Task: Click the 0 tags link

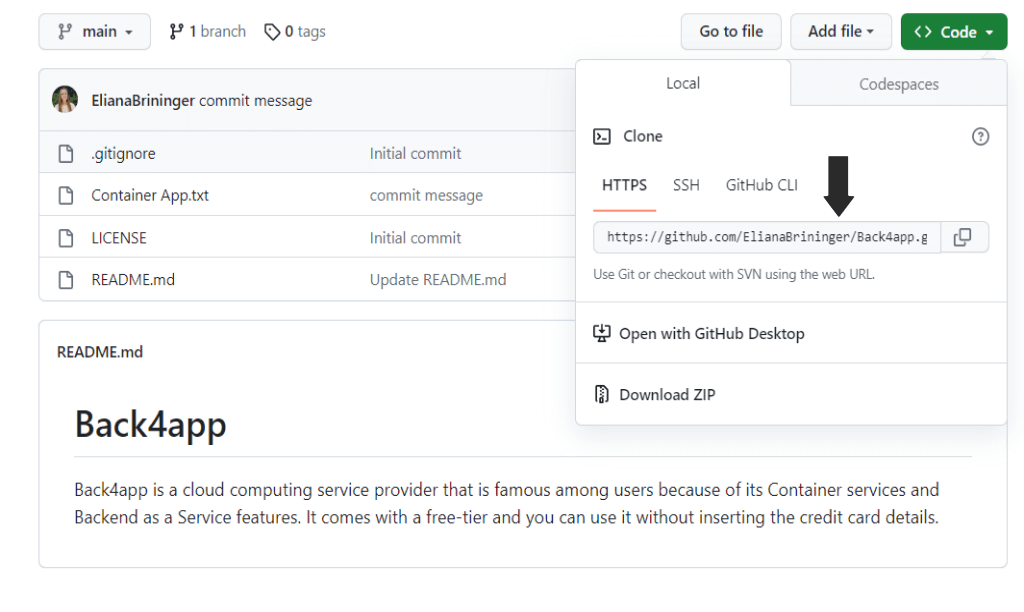Action: (x=295, y=31)
